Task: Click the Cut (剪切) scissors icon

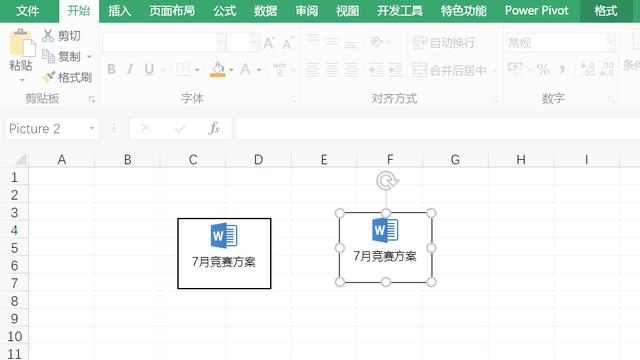Action: [48, 36]
